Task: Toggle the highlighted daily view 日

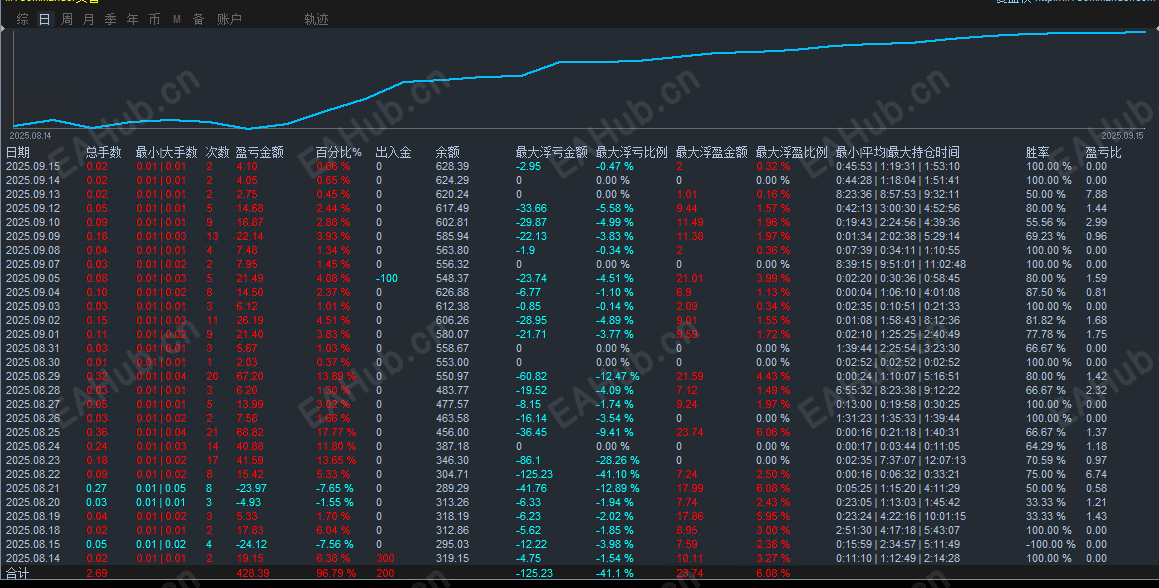Action: click(43, 19)
